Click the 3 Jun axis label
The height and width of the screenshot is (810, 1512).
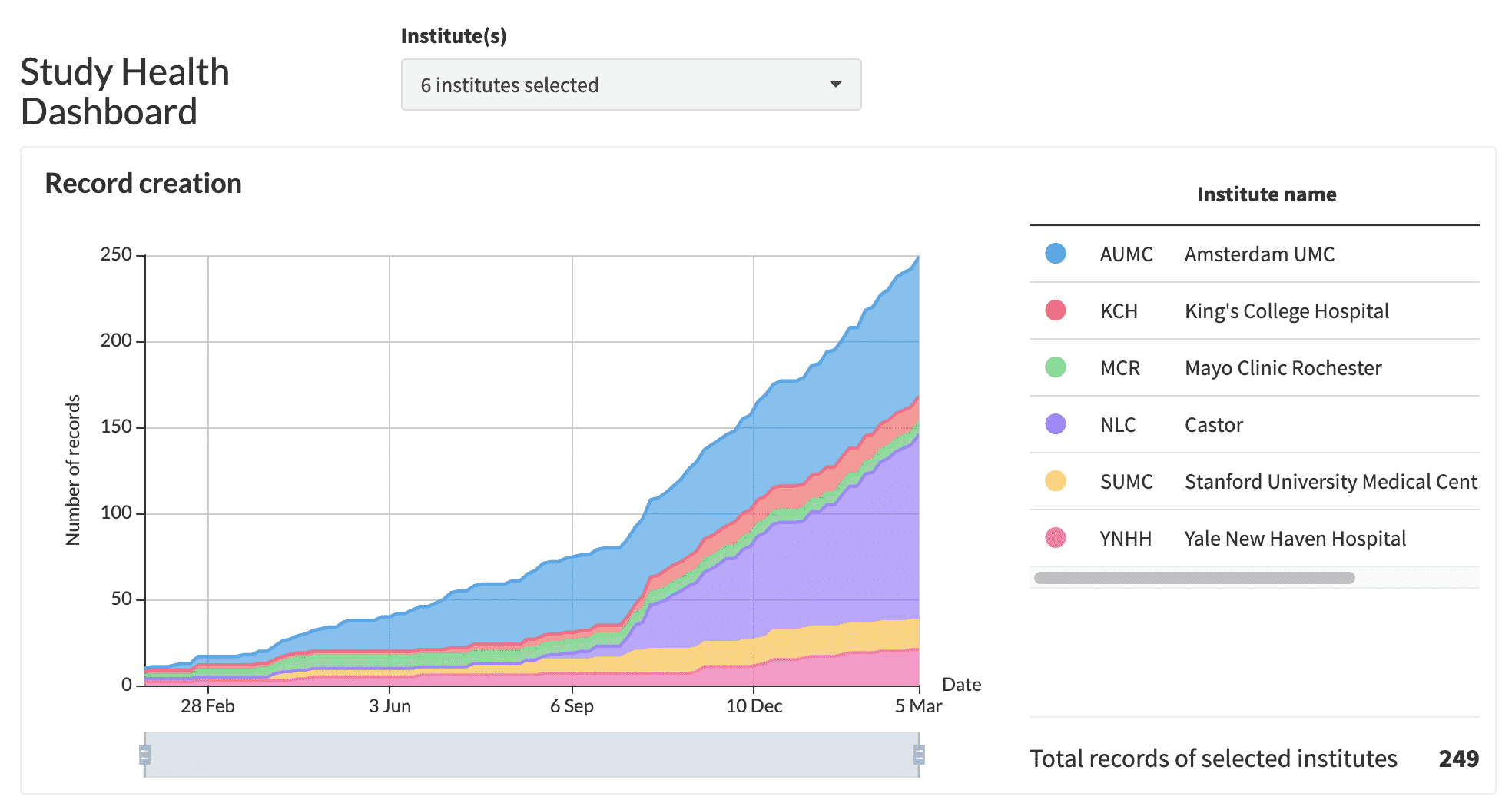(x=390, y=706)
